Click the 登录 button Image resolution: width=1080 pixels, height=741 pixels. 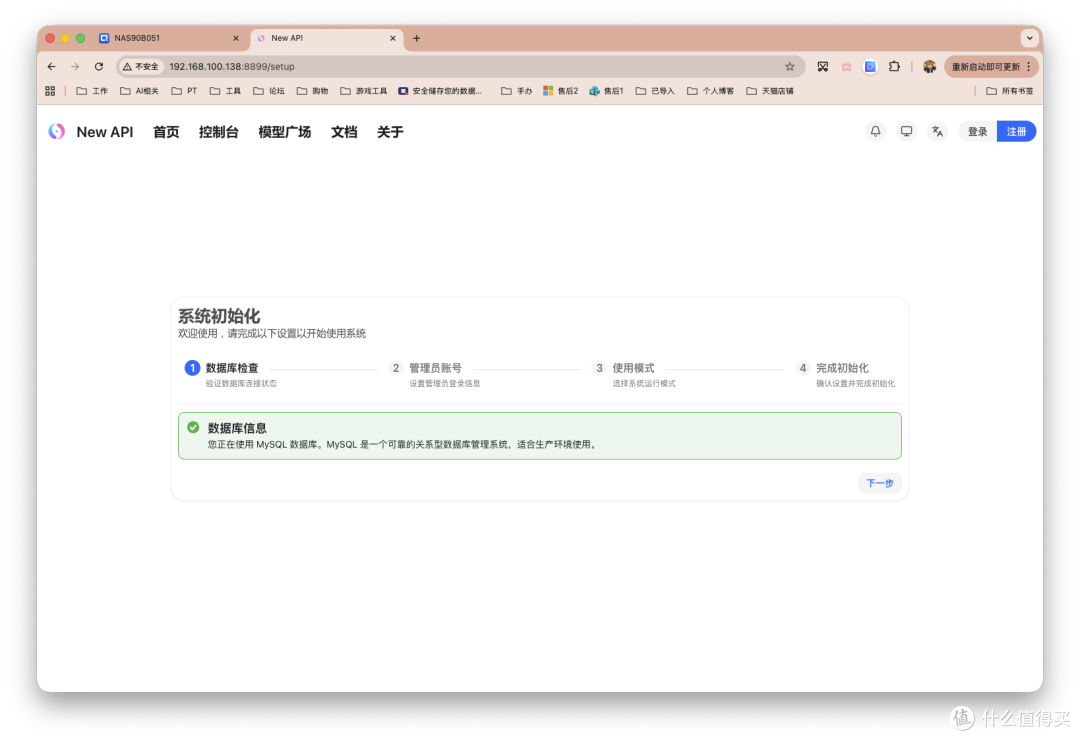(977, 132)
